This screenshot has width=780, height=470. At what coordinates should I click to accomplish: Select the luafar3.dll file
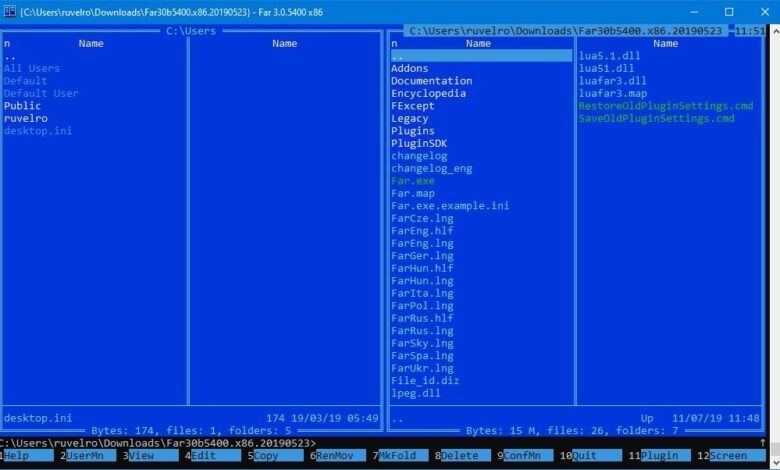(612, 81)
